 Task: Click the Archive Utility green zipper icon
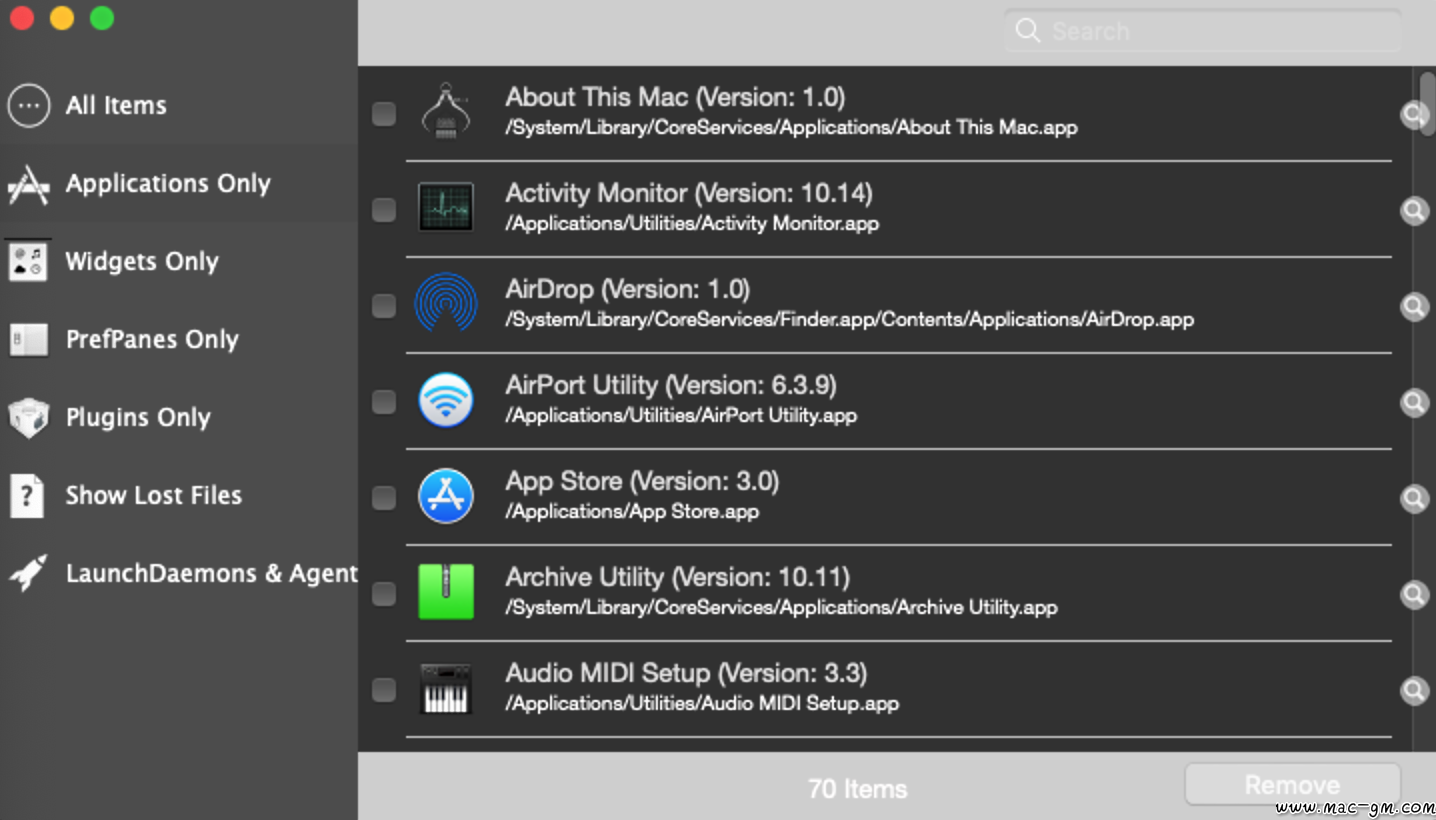pos(445,591)
